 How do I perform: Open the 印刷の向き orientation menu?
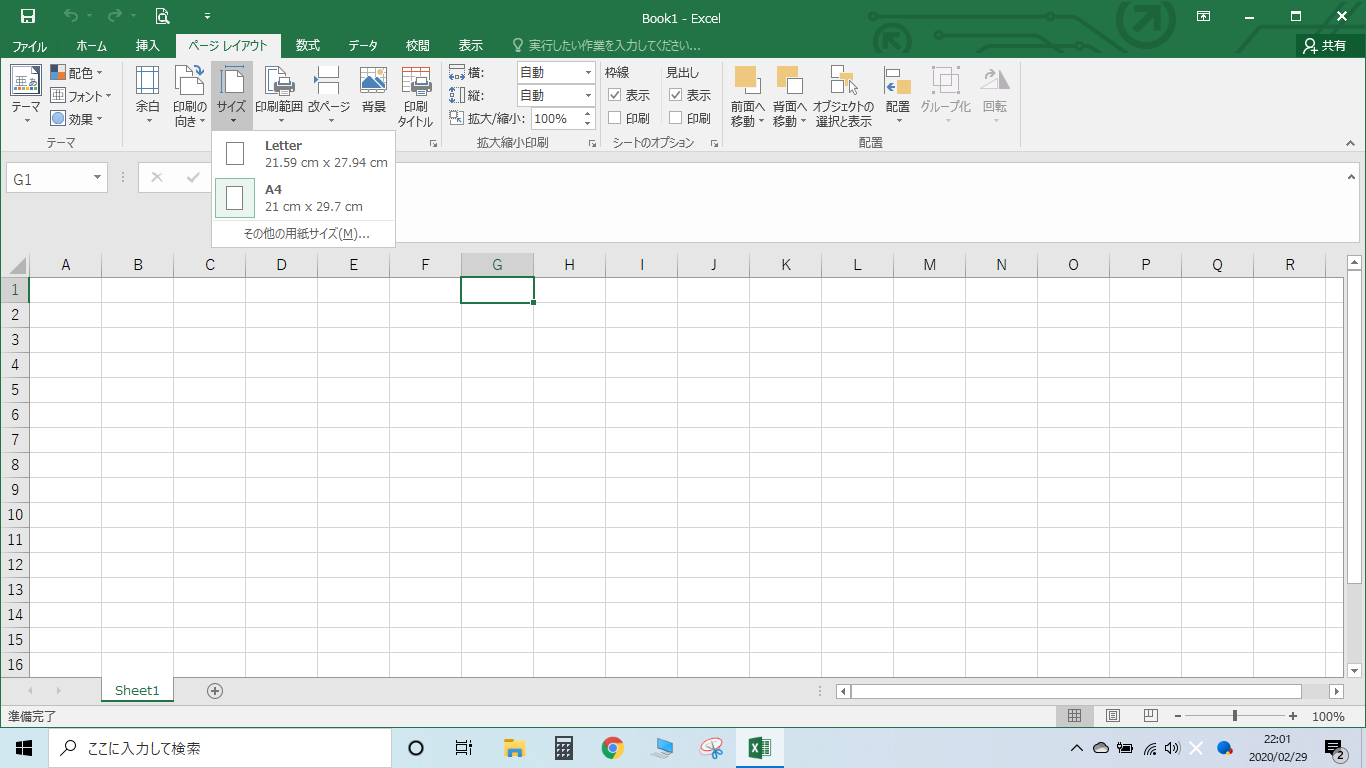(x=190, y=97)
